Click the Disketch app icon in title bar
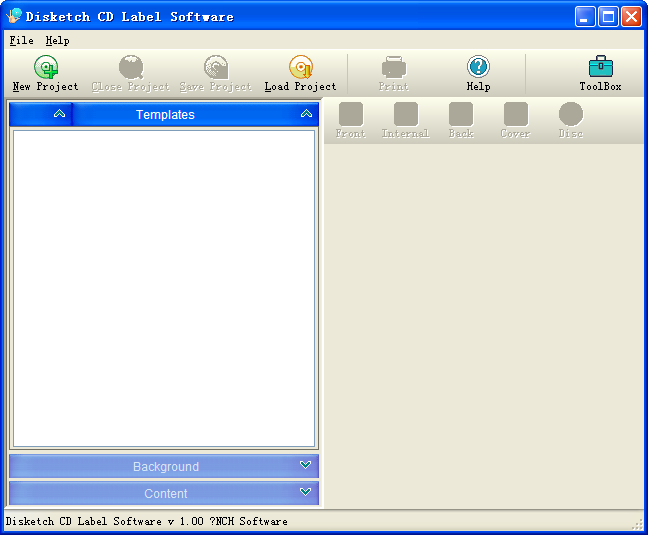This screenshot has width=648, height=535. pos(14,16)
